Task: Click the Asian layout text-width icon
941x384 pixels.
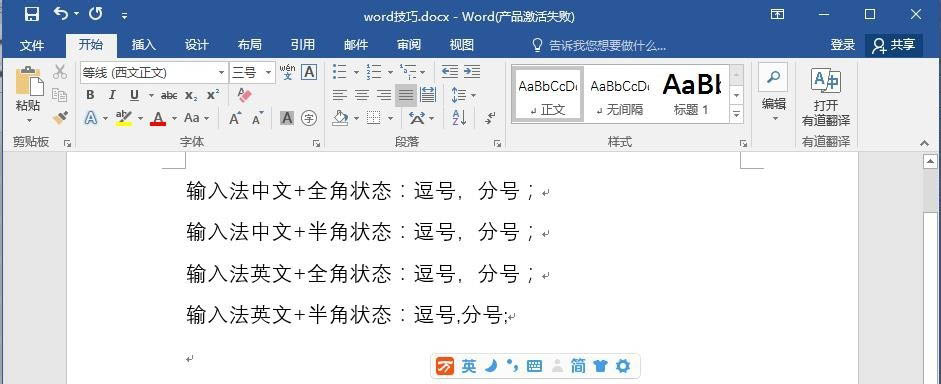Action: (416, 118)
